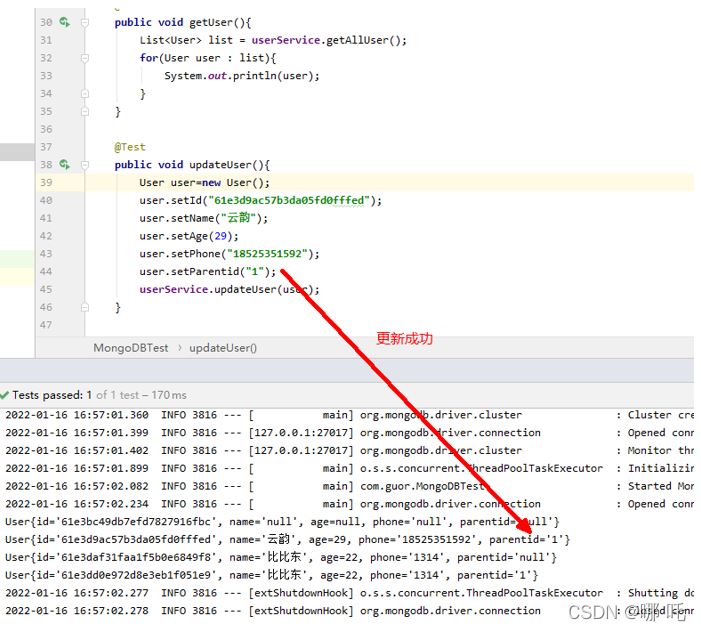701x631 pixels.
Task: Click console output for user 61e3bc49db7efd7827916fbc
Action: coord(282,521)
